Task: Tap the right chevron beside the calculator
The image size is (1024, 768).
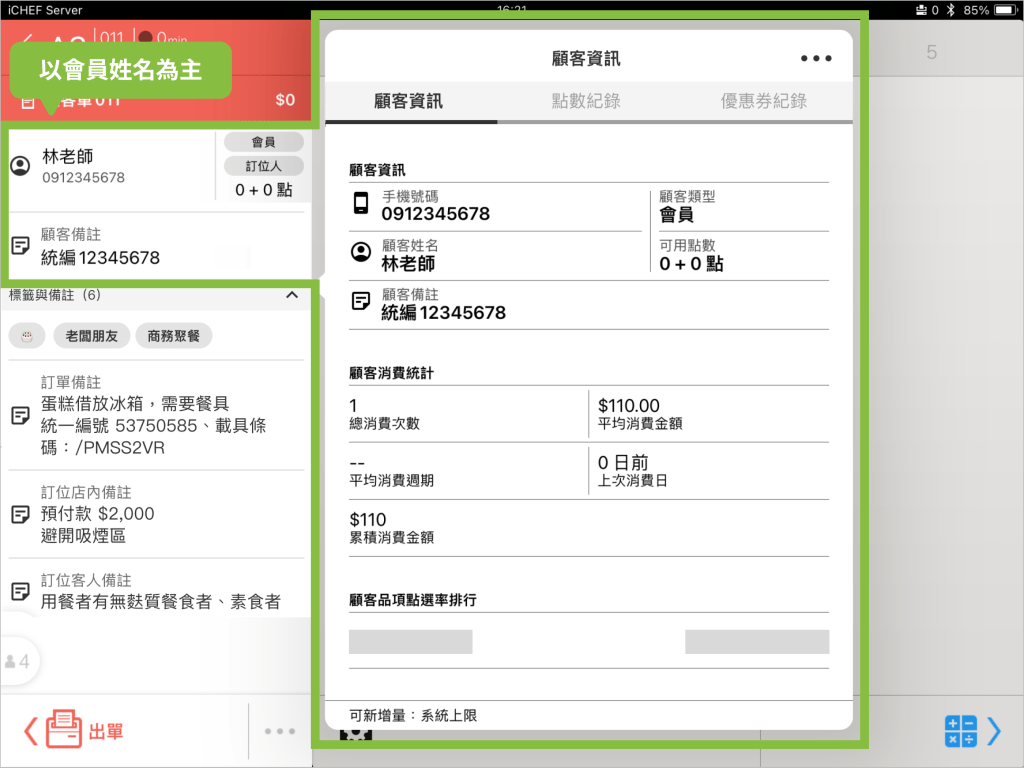Action: 994,731
